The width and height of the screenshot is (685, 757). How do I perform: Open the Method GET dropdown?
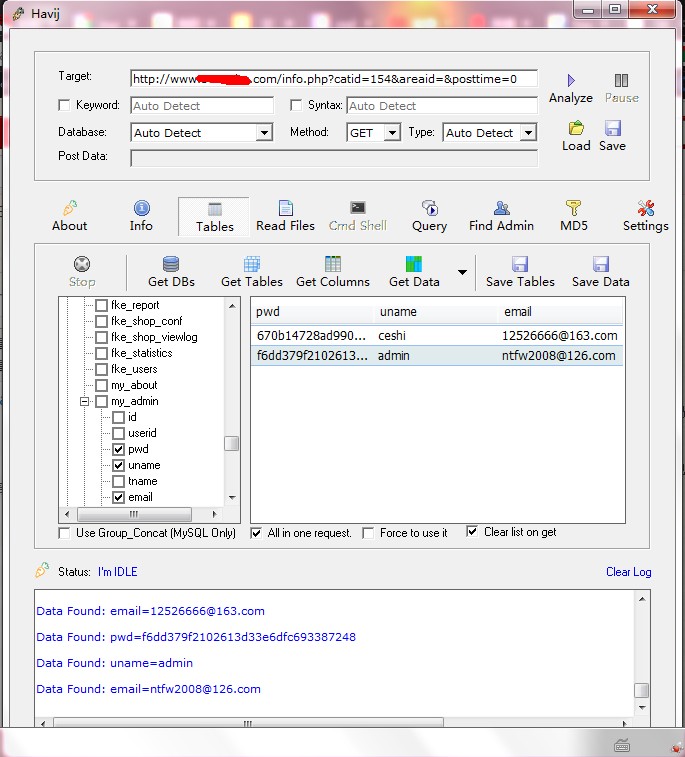coord(392,132)
